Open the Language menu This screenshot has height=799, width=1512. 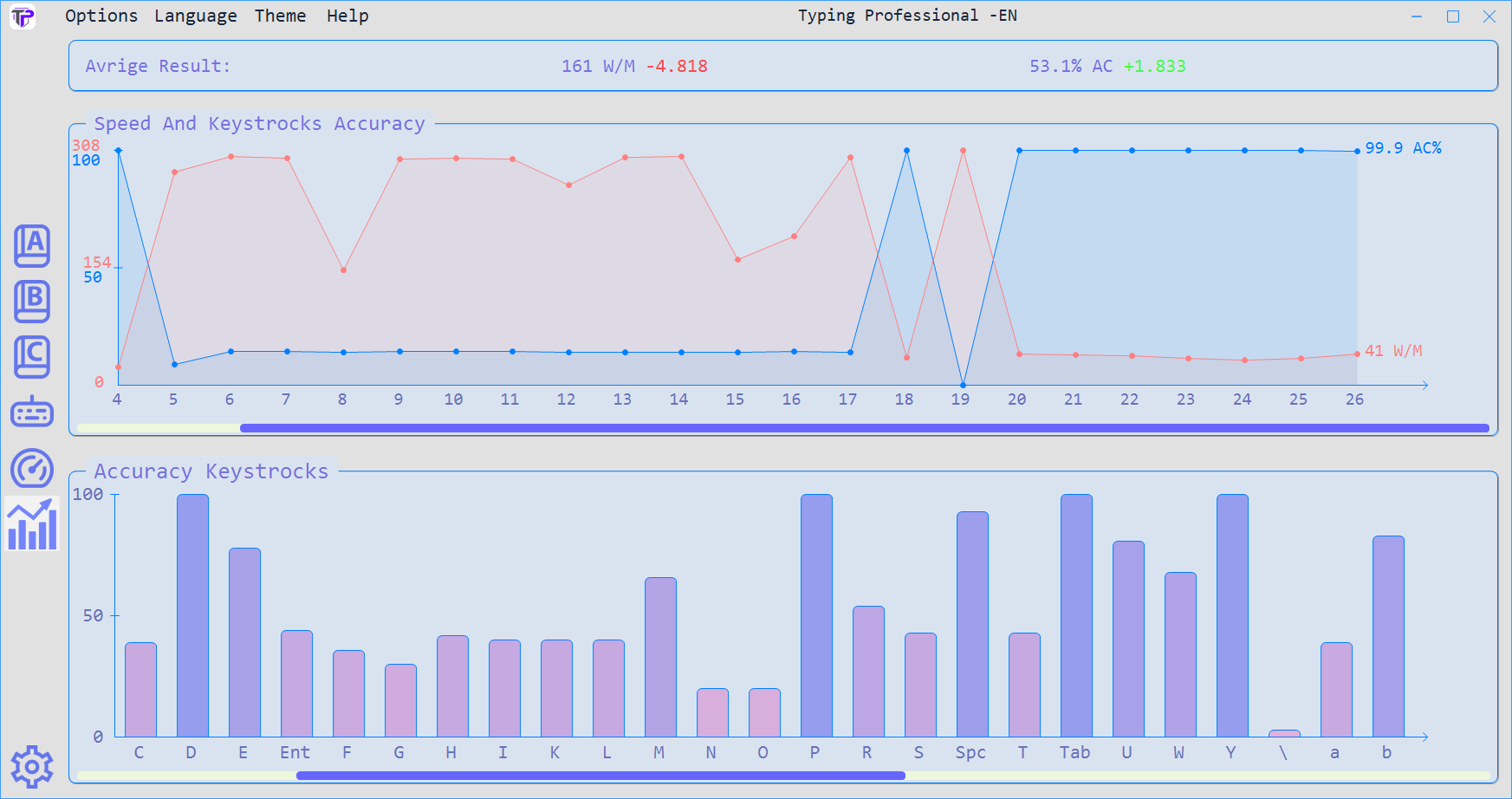(x=196, y=16)
